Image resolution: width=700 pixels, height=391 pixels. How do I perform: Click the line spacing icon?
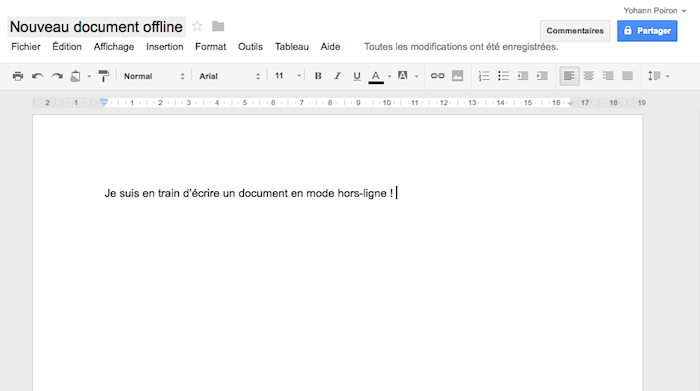(654, 76)
